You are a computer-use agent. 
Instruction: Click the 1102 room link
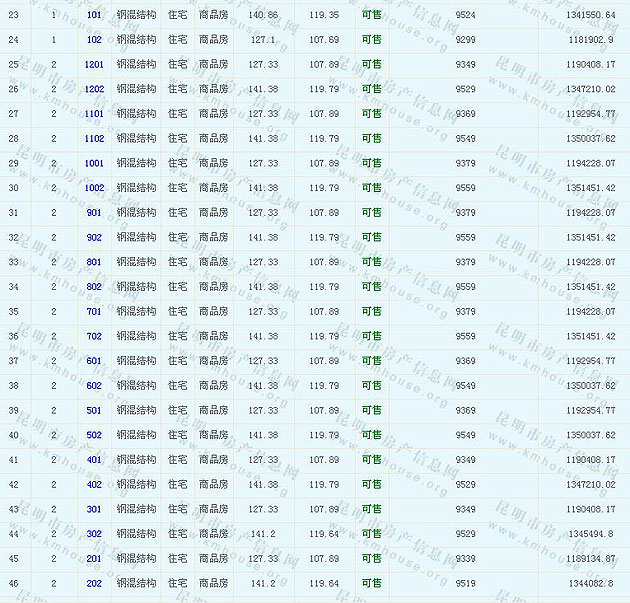coord(94,139)
